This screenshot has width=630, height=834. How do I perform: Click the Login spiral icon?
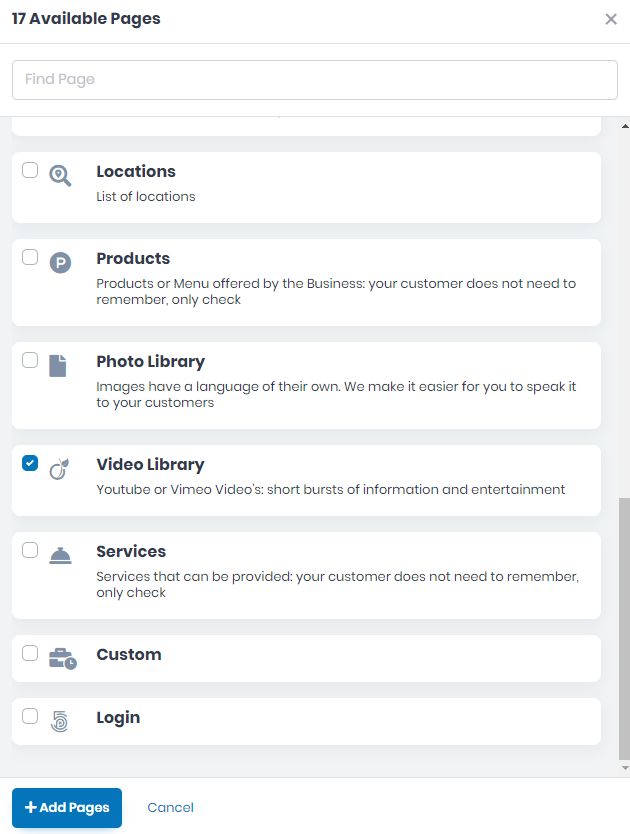click(59, 720)
